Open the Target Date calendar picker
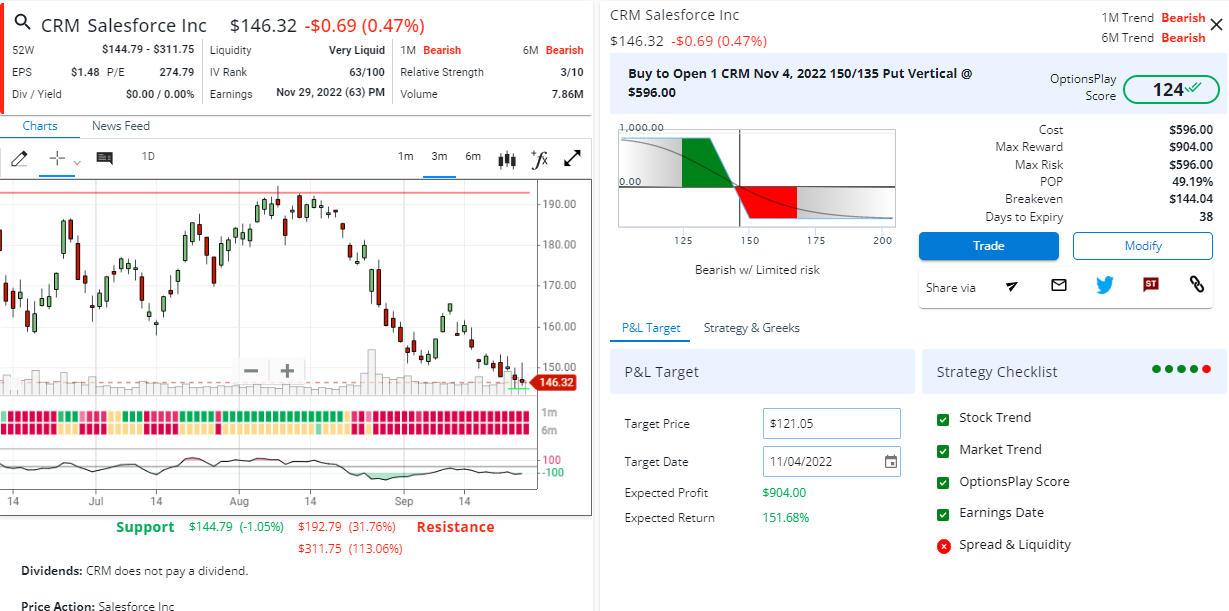Viewport: 1229px width, 611px height. [x=891, y=462]
